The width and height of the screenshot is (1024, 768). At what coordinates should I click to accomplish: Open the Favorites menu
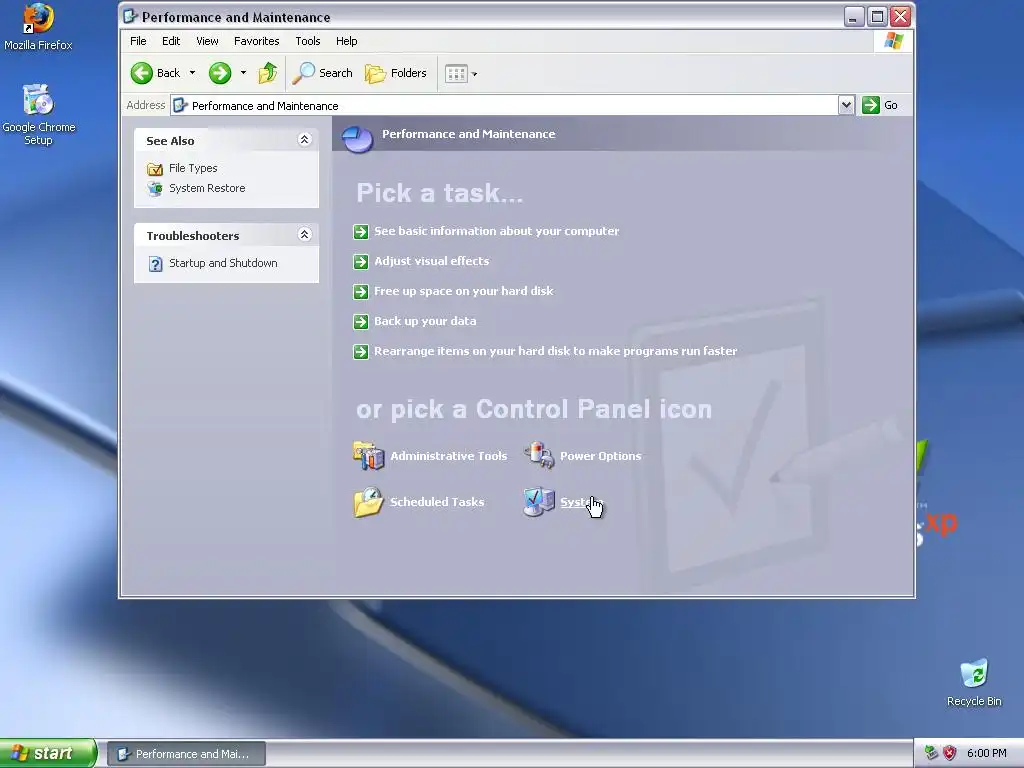point(257,41)
